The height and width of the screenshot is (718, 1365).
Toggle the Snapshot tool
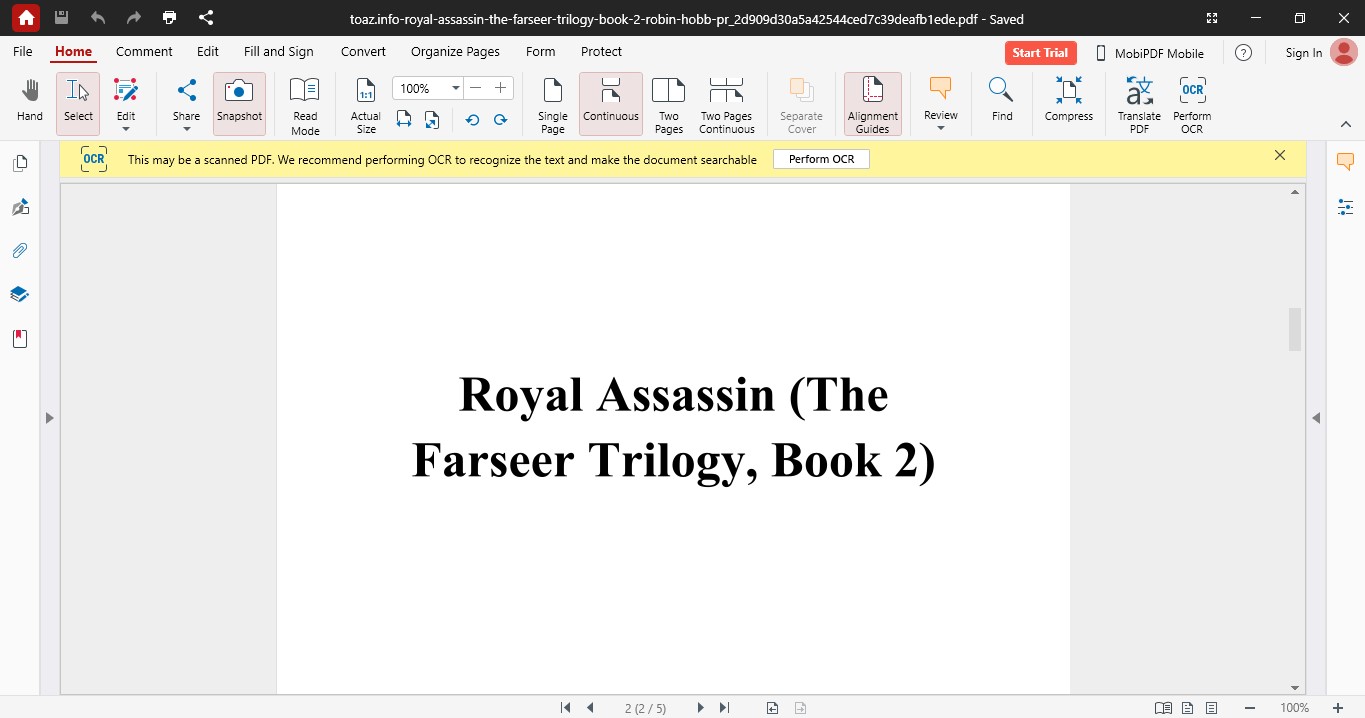tap(239, 102)
